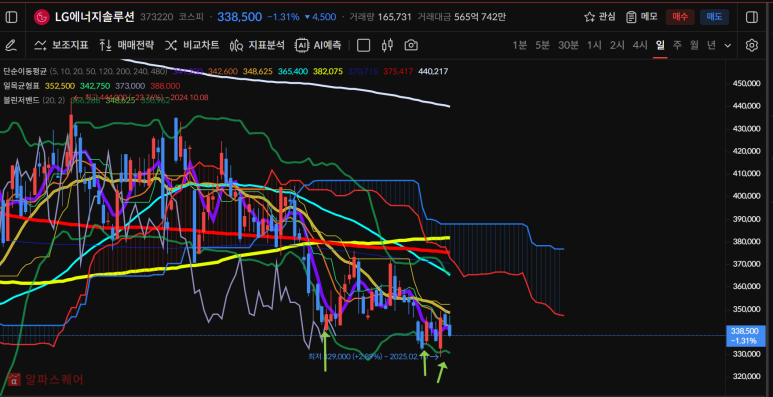
Task: Switch to 년 yearly timeframe
Action: pos(711,45)
